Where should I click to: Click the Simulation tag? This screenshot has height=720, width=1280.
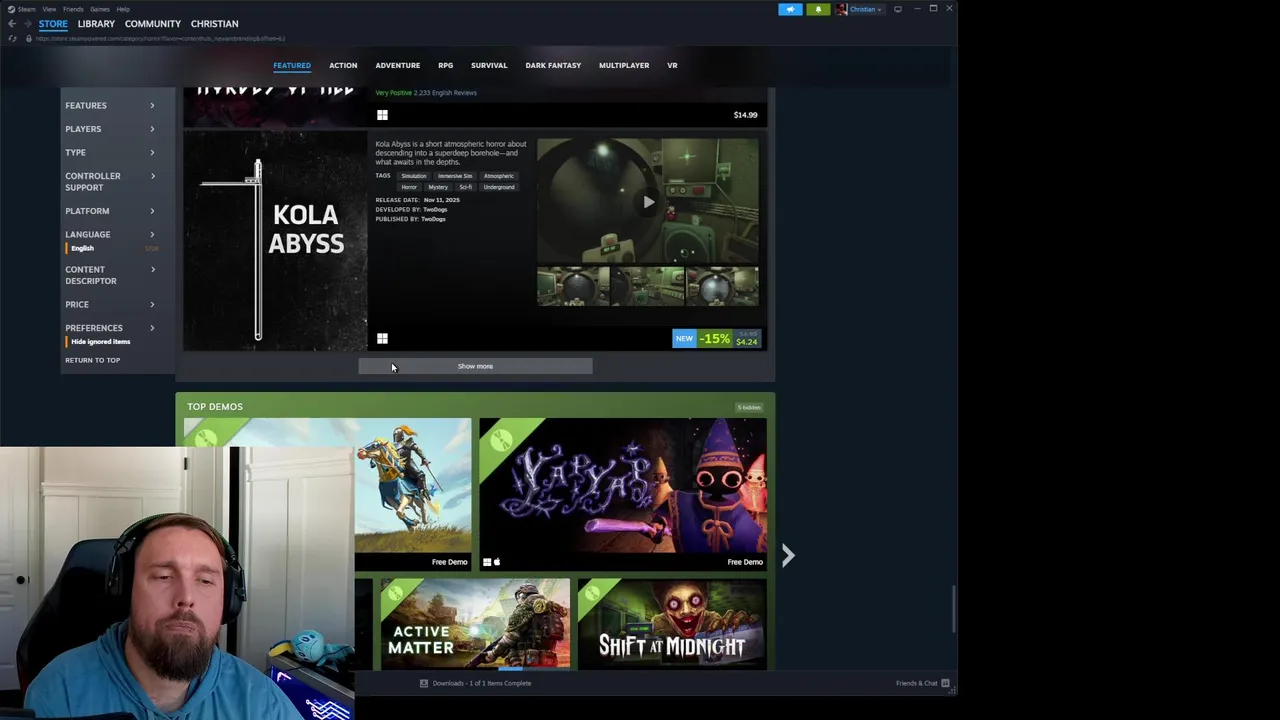(x=414, y=176)
